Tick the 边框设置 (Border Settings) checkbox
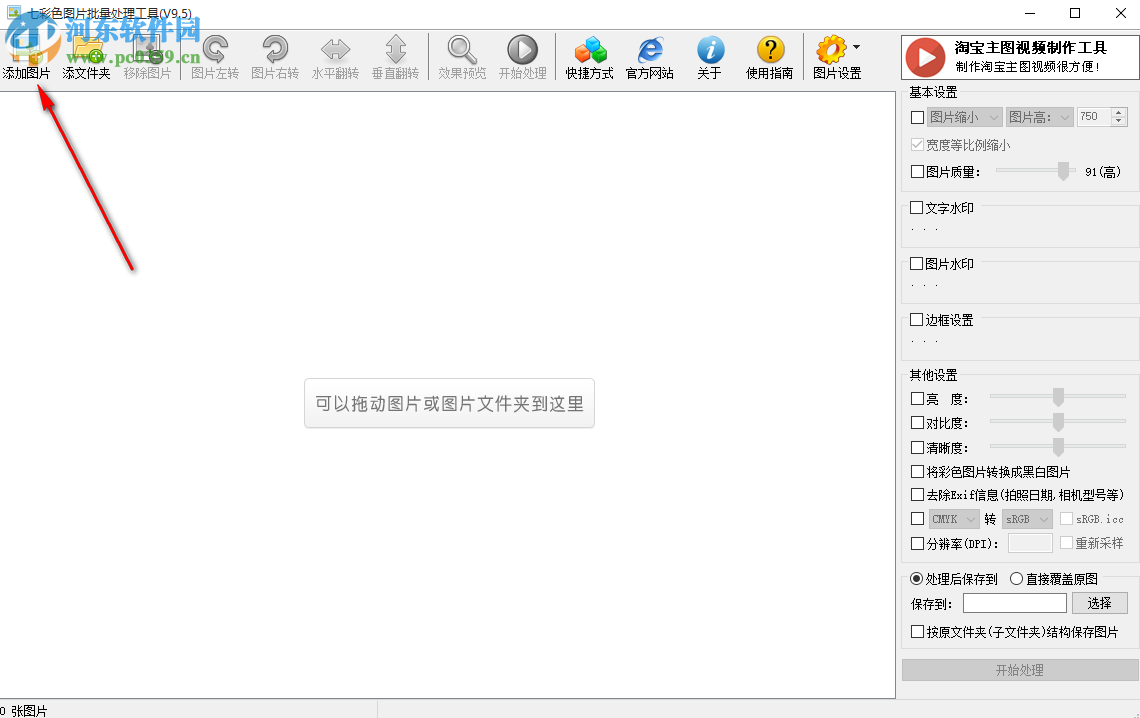1140x718 pixels. pos(917,320)
